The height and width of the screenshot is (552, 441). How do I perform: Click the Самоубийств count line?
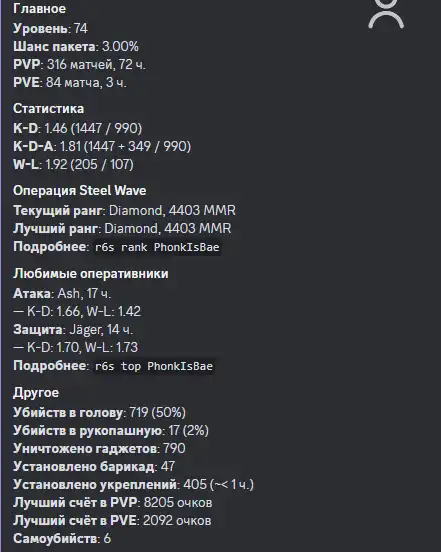pyautogui.click(x=62, y=539)
